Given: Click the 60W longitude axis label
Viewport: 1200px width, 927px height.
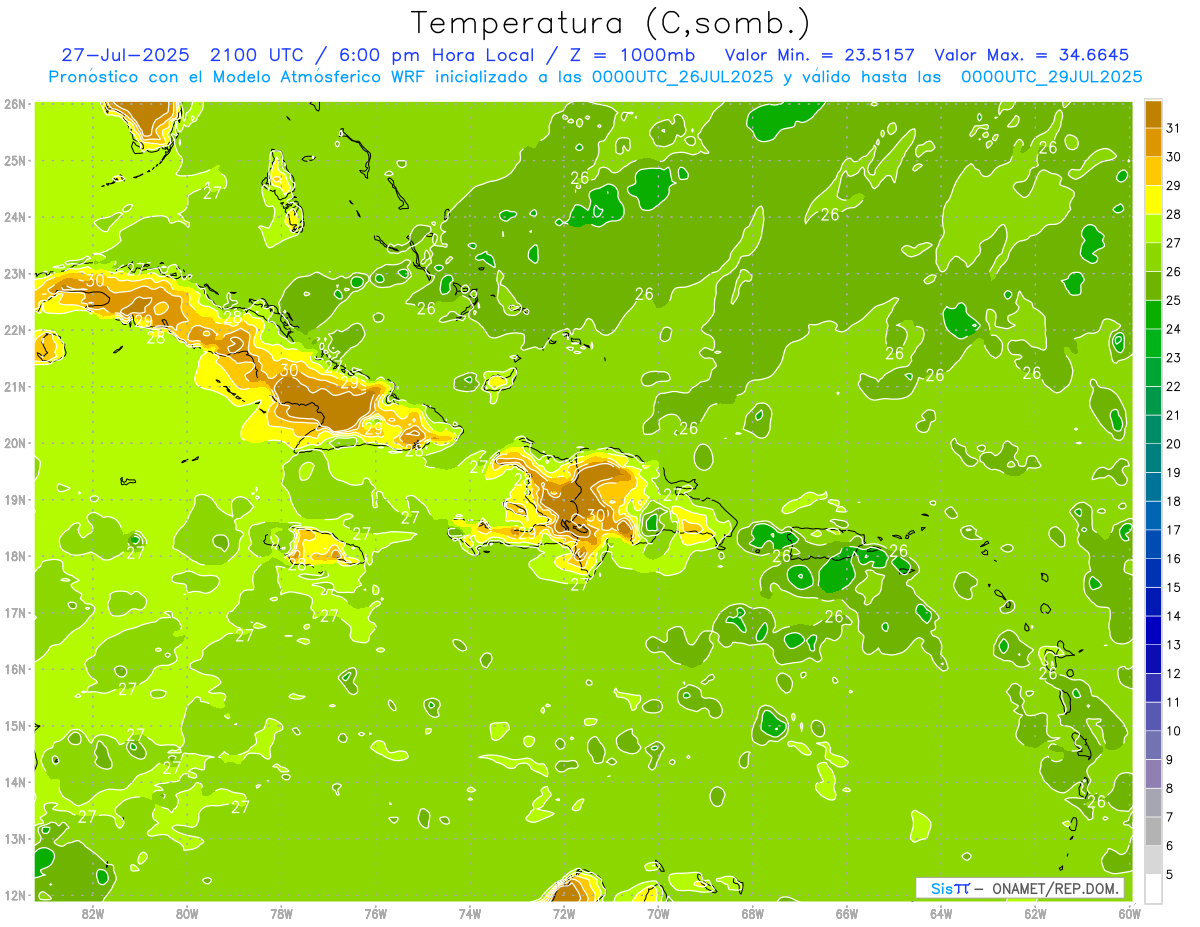Looking at the screenshot, I should click(1129, 913).
